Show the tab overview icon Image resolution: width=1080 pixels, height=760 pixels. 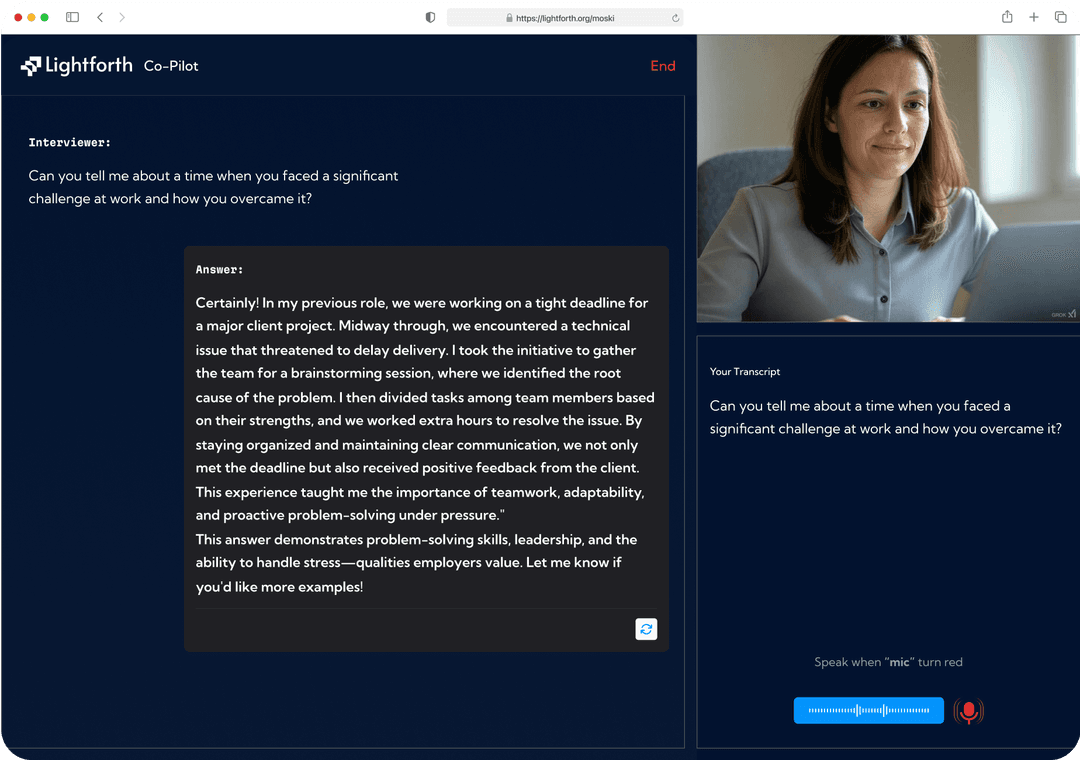pos(1060,17)
